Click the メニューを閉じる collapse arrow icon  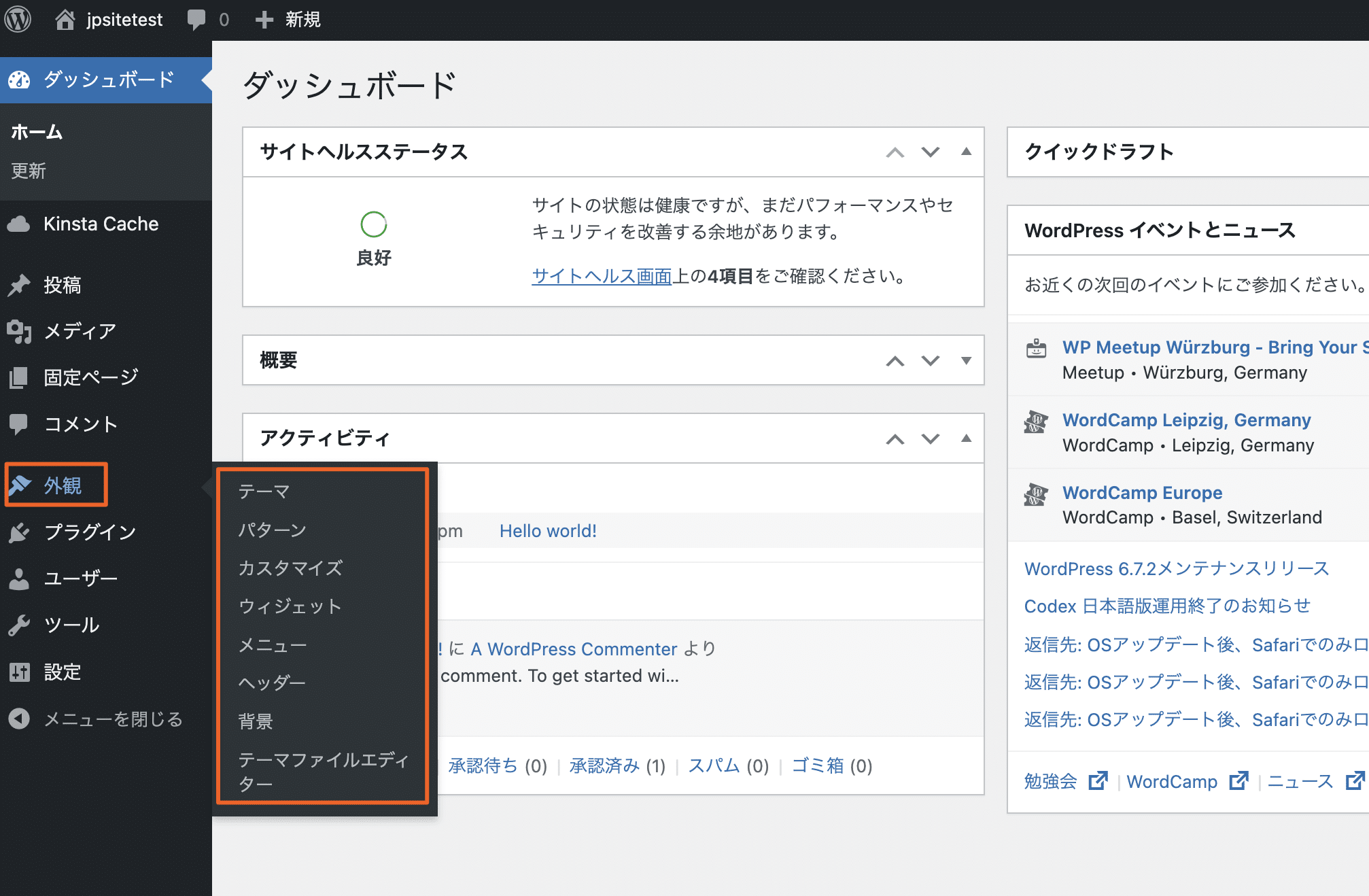[19, 719]
